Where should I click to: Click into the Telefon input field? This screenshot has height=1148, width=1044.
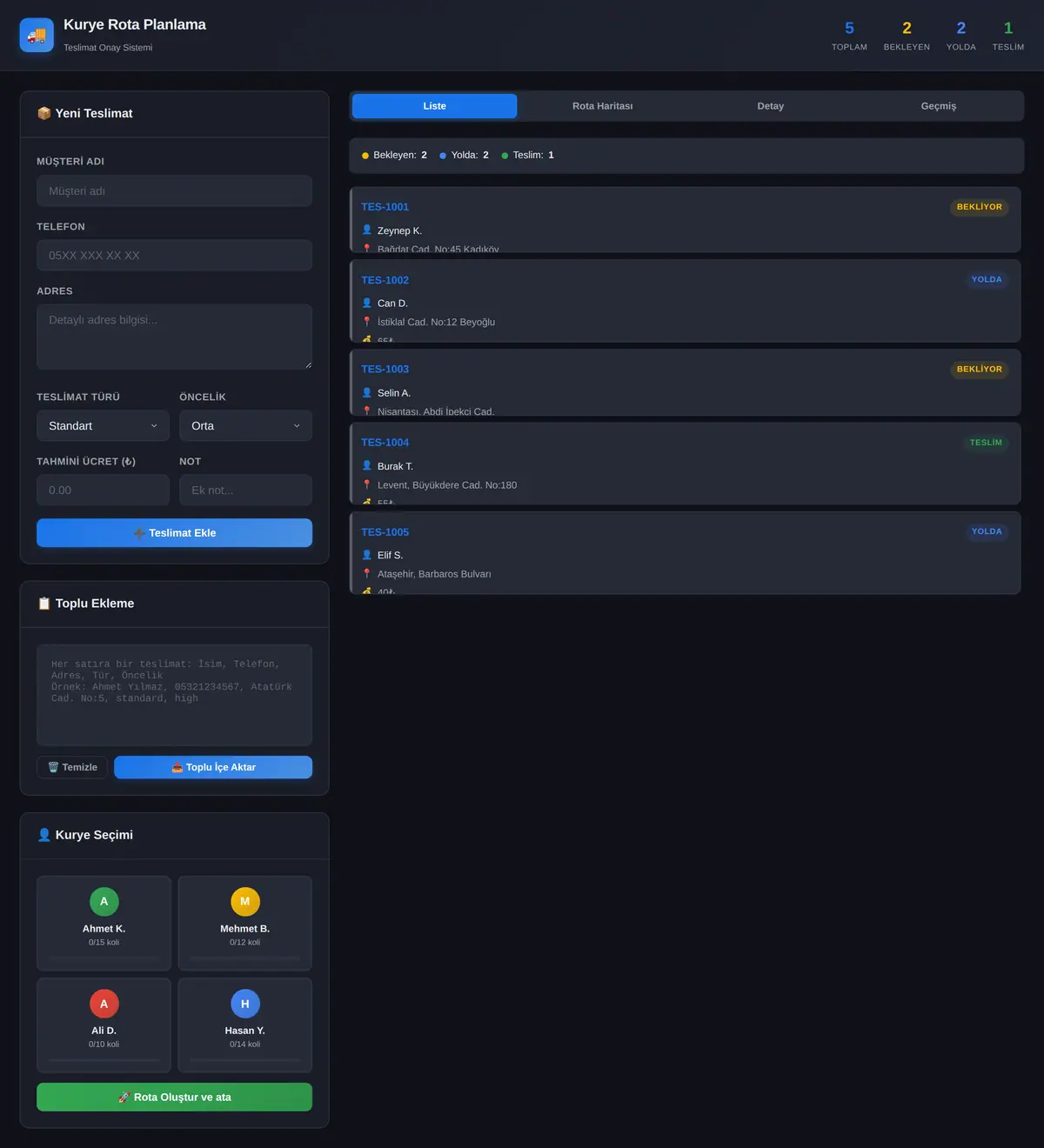pyautogui.click(x=174, y=256)
